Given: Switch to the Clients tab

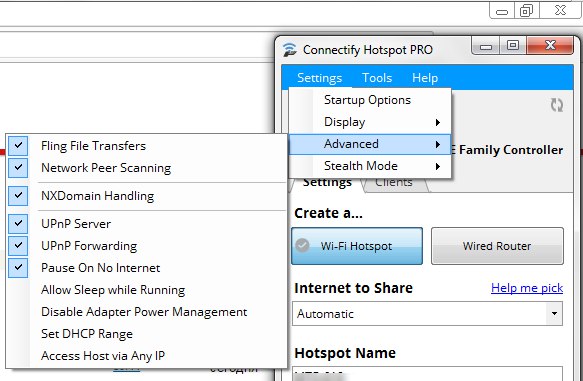Looking at the screenshot, I should tap(394, 183).
